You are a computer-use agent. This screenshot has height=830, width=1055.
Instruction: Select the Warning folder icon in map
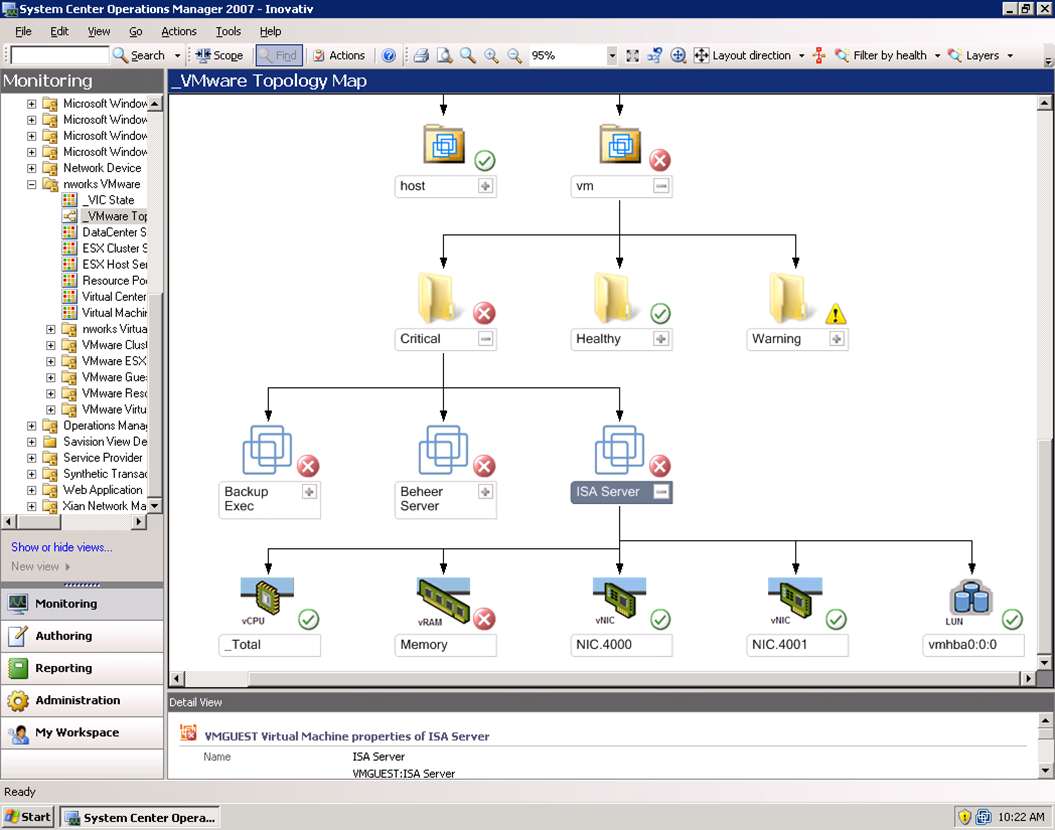pos(789,297)
